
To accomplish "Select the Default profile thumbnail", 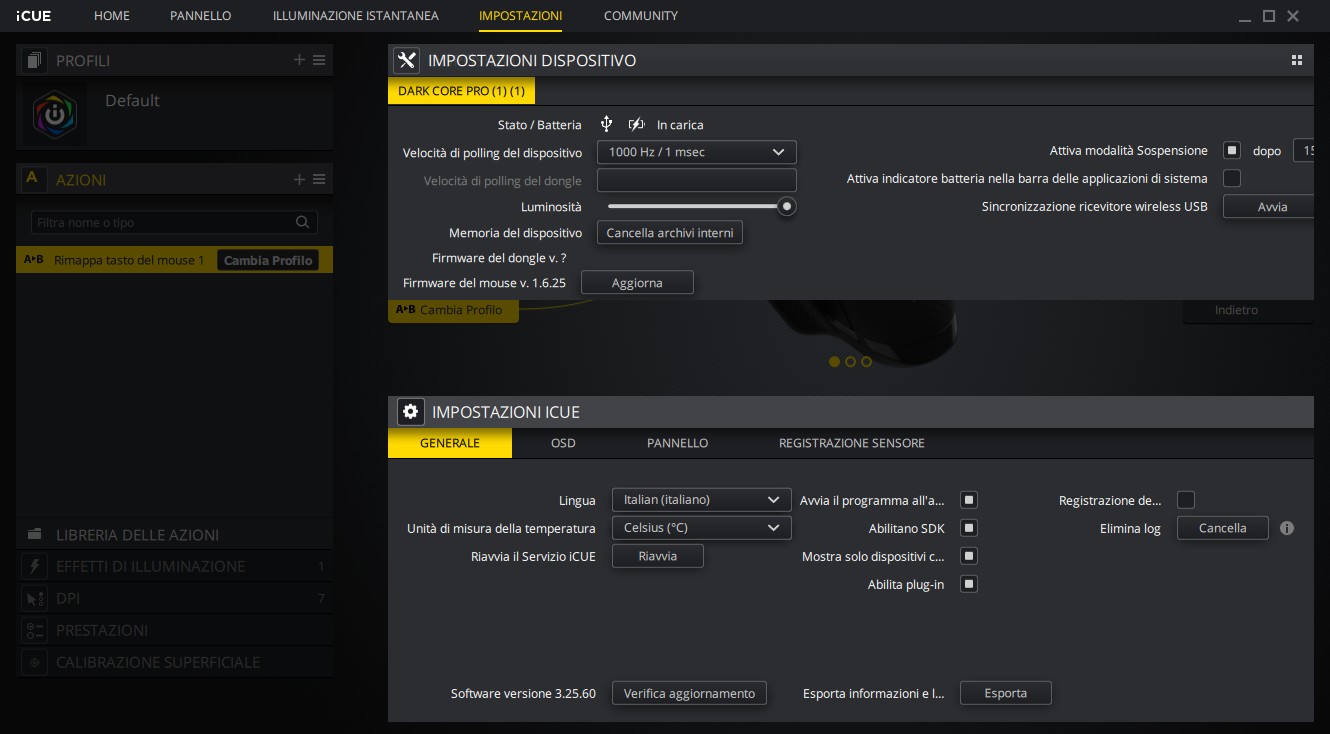I will click(56, 115).
